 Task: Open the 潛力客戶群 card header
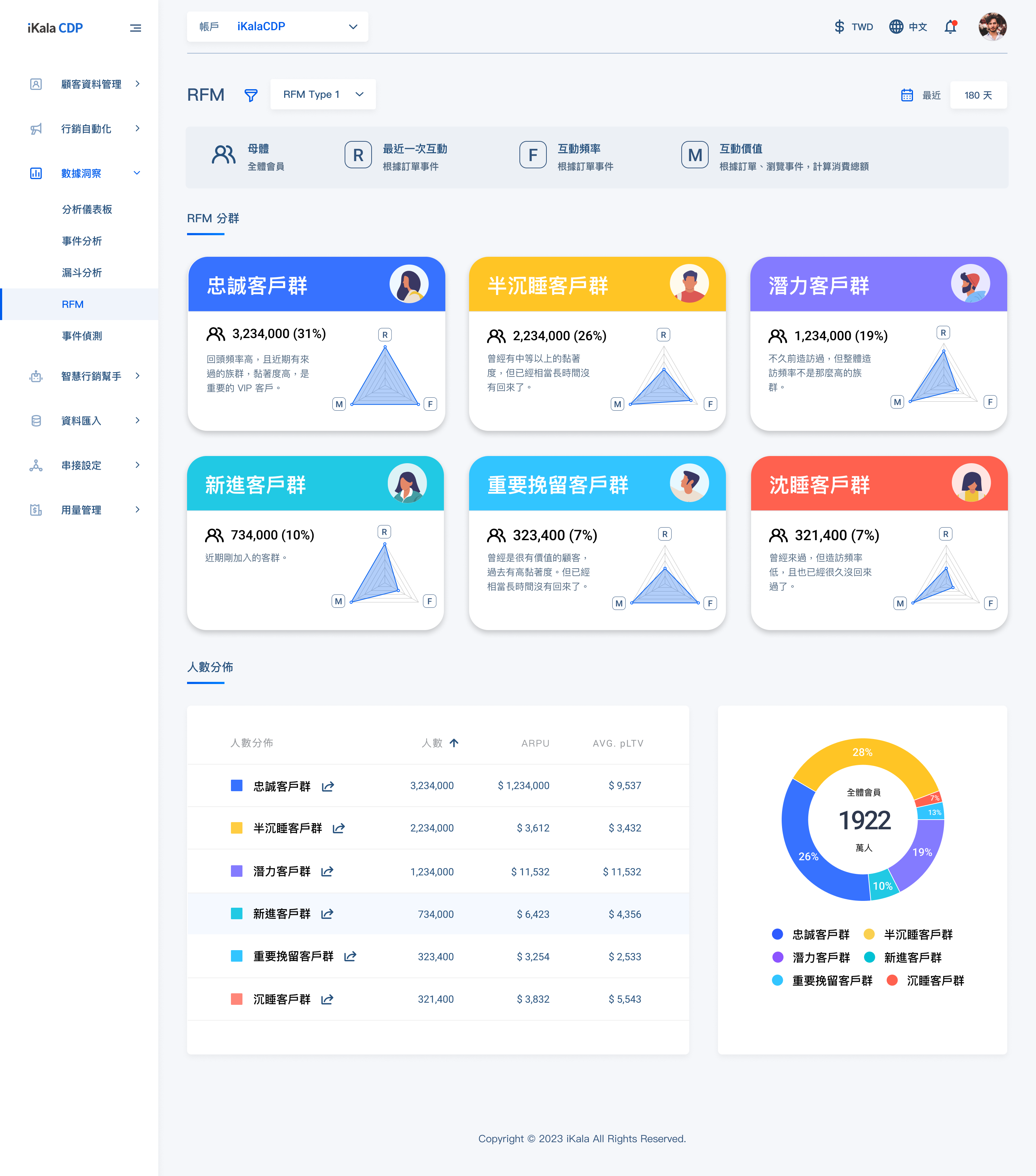coord(878,285)
